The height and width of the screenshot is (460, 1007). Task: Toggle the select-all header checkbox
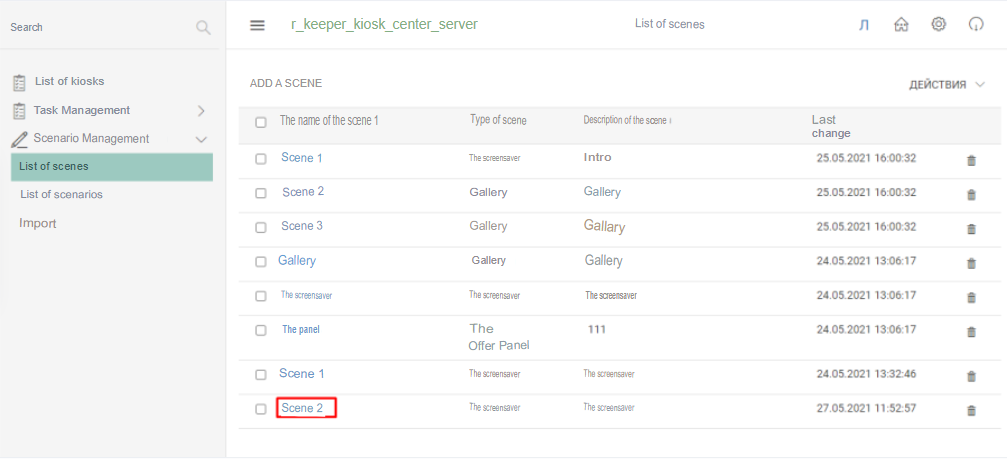pos(261,122)
